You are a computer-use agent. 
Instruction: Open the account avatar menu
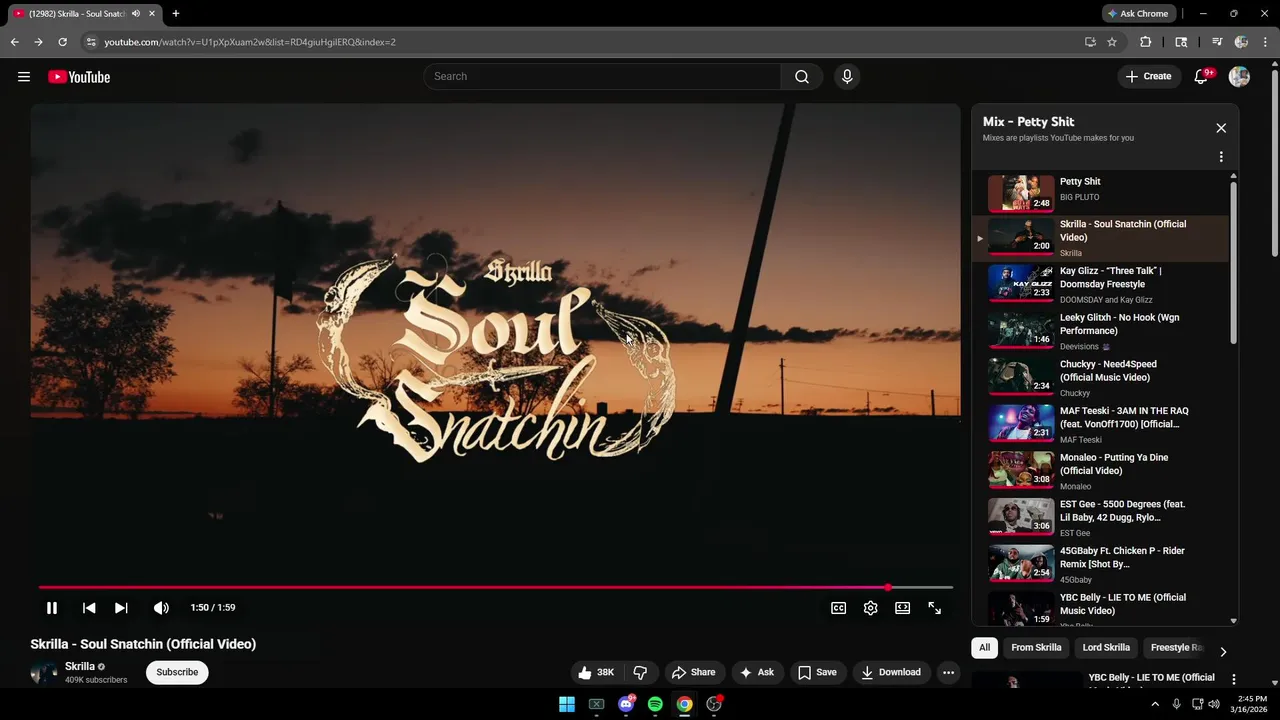pyautogui.click(x=1239, y=77)
